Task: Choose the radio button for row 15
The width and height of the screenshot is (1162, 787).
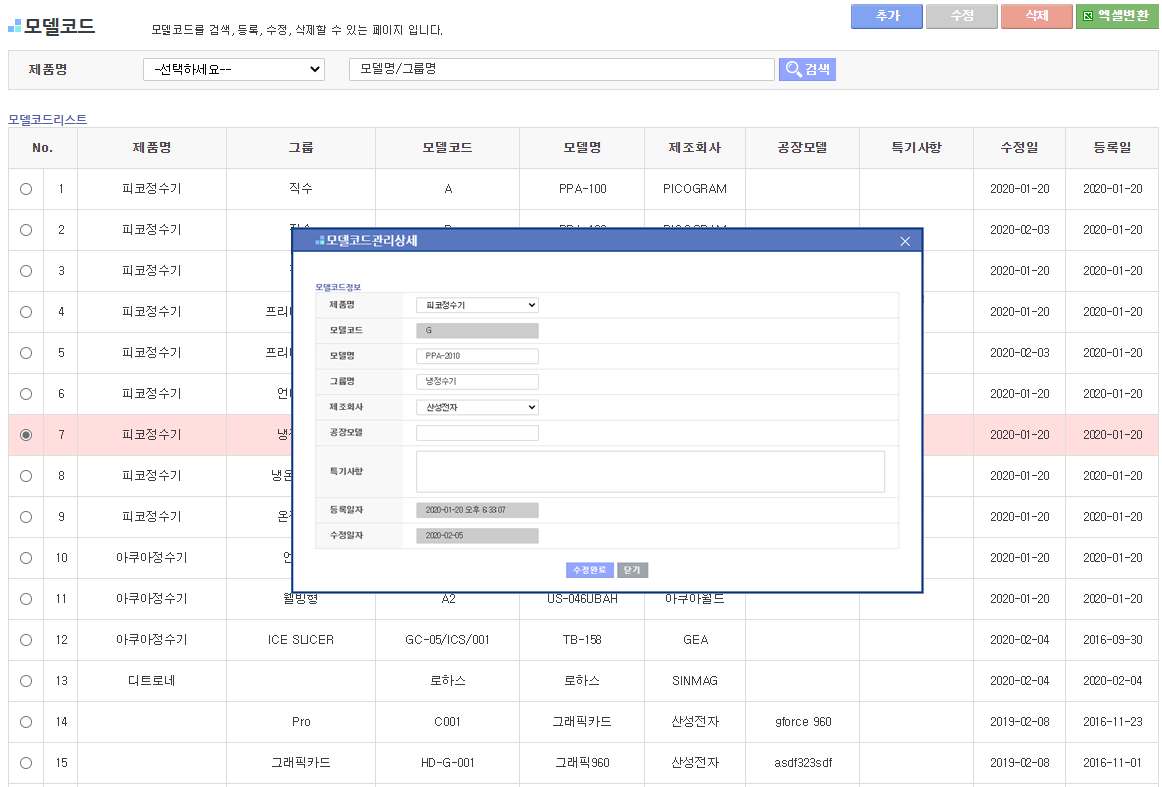Action: click(26, 763)
